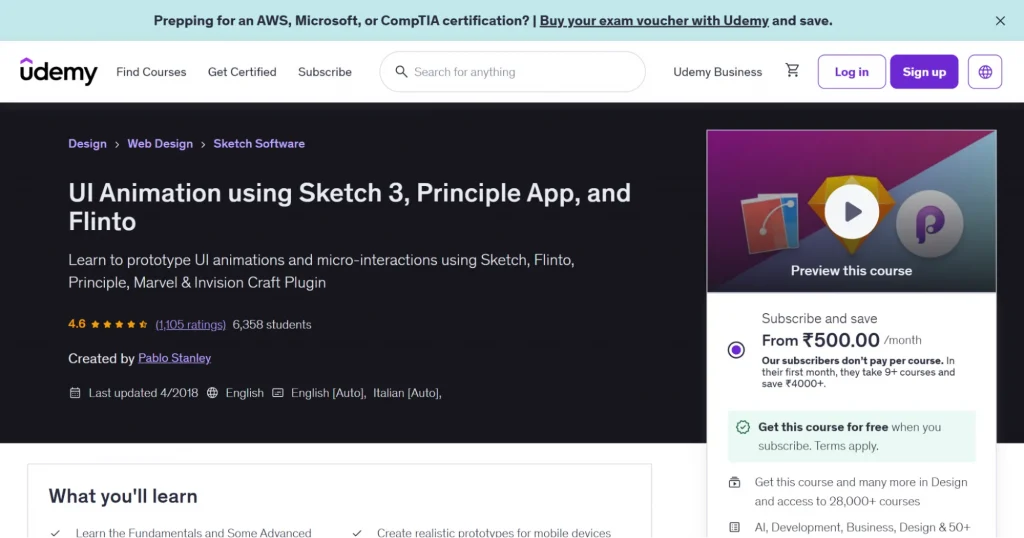This screenshot has height=538, width=1024.
Task: Click the Last updated calendar icon
Action: click(x=75, y=393)
